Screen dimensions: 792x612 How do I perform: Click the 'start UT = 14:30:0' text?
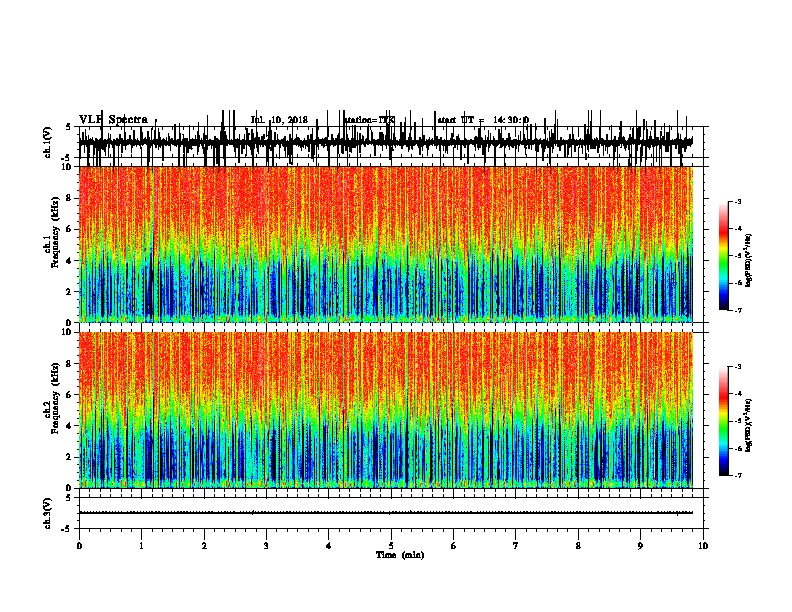click(x=483, y=120)
